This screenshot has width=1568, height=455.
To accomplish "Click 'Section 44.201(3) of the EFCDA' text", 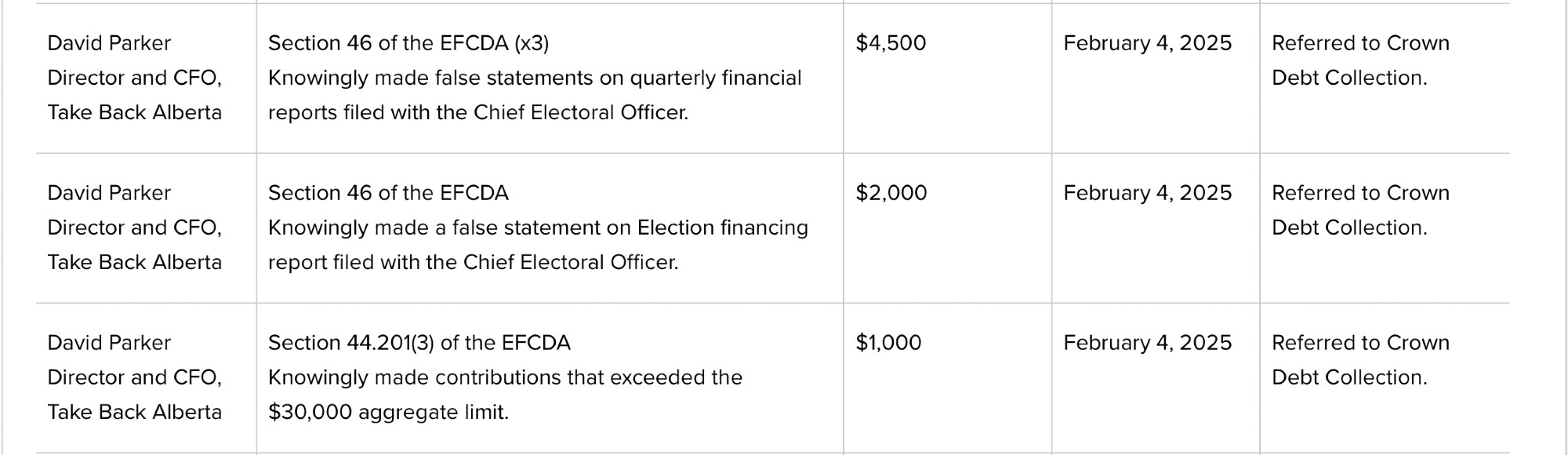I will pyautogui.click(x=419, y=343).
